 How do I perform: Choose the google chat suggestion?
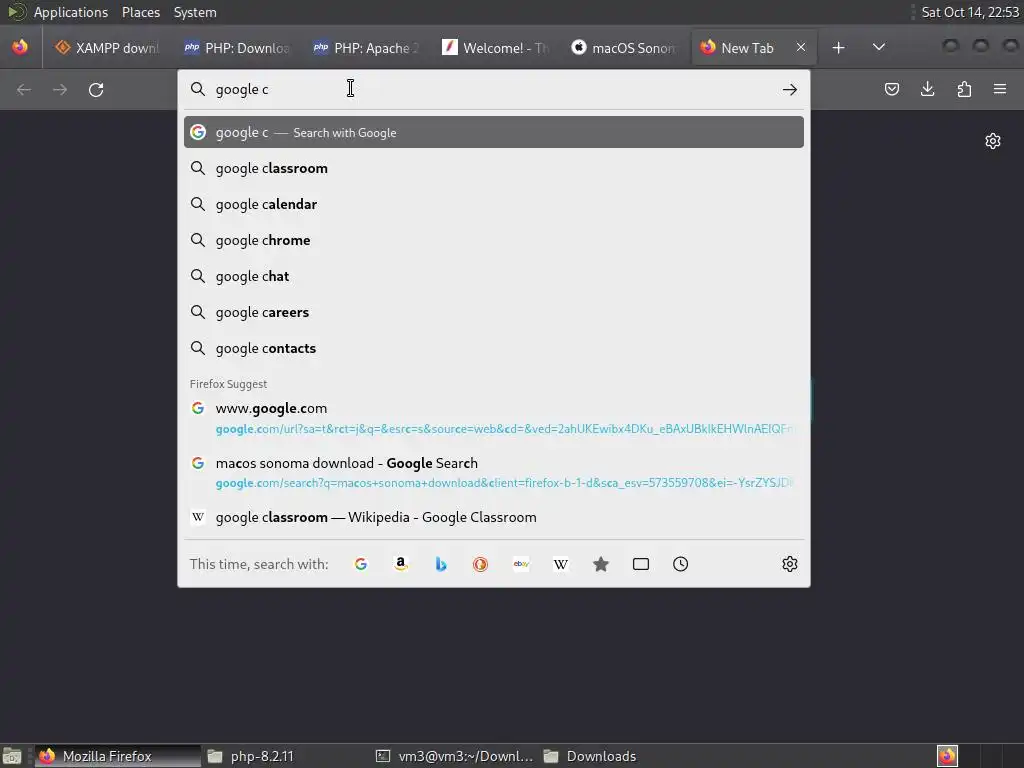coord(494,276)
